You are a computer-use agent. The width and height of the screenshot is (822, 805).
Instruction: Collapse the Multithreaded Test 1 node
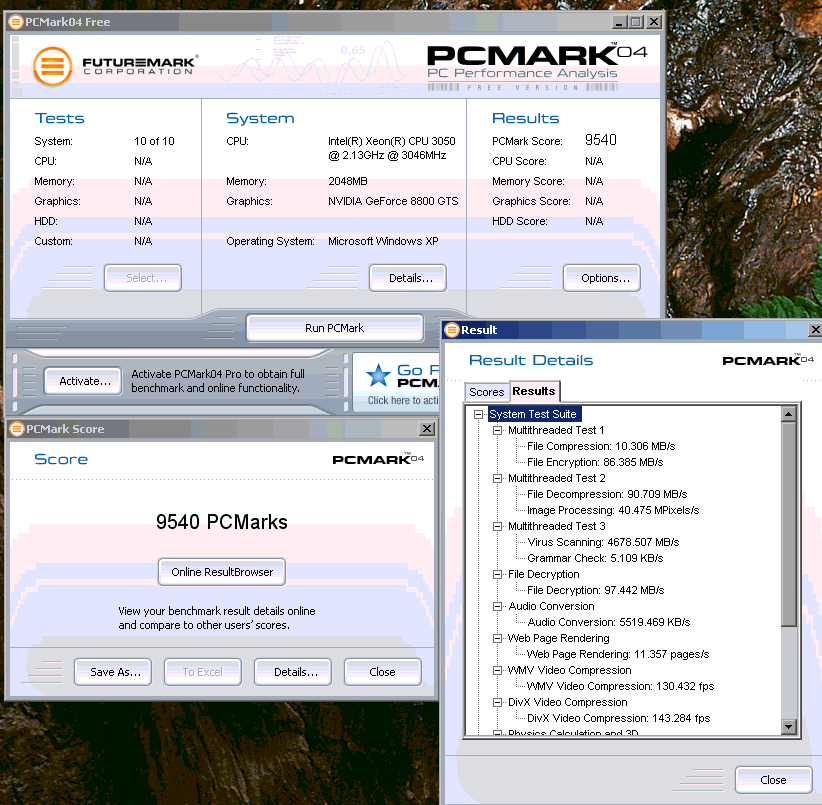[497, 430]
